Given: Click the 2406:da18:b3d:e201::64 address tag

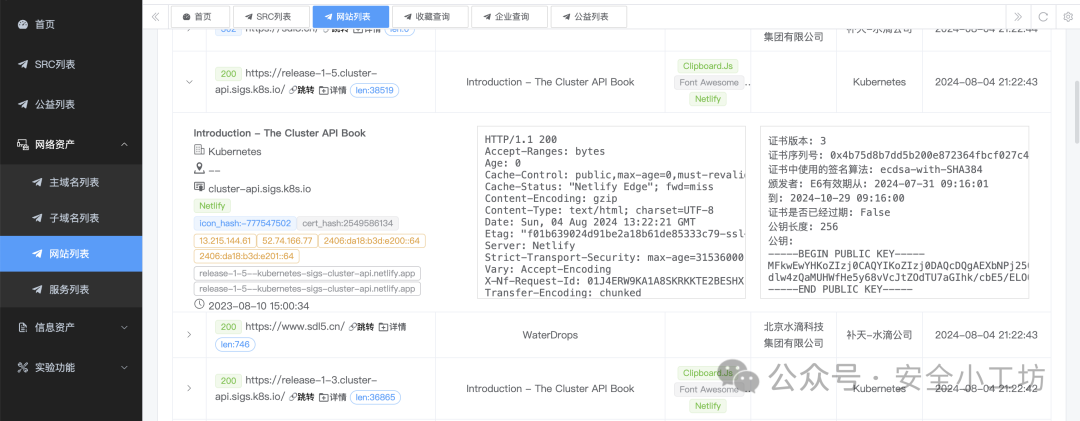Looking at the screenshot, I should pyautogui.click(x=247, y=256).
